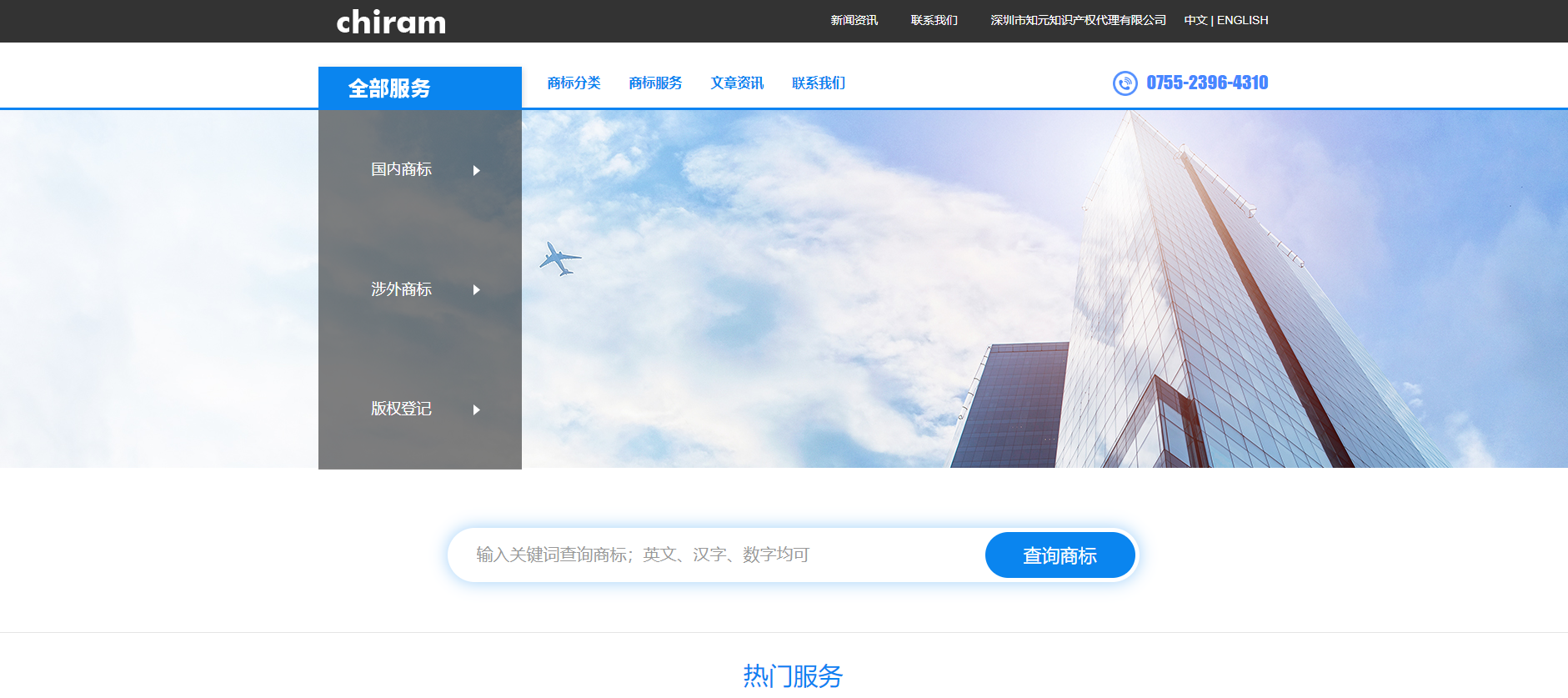The image size is (1568, 698).
Task: Go to the 文章资讯 navigation tab
Action: pos(737,83)
